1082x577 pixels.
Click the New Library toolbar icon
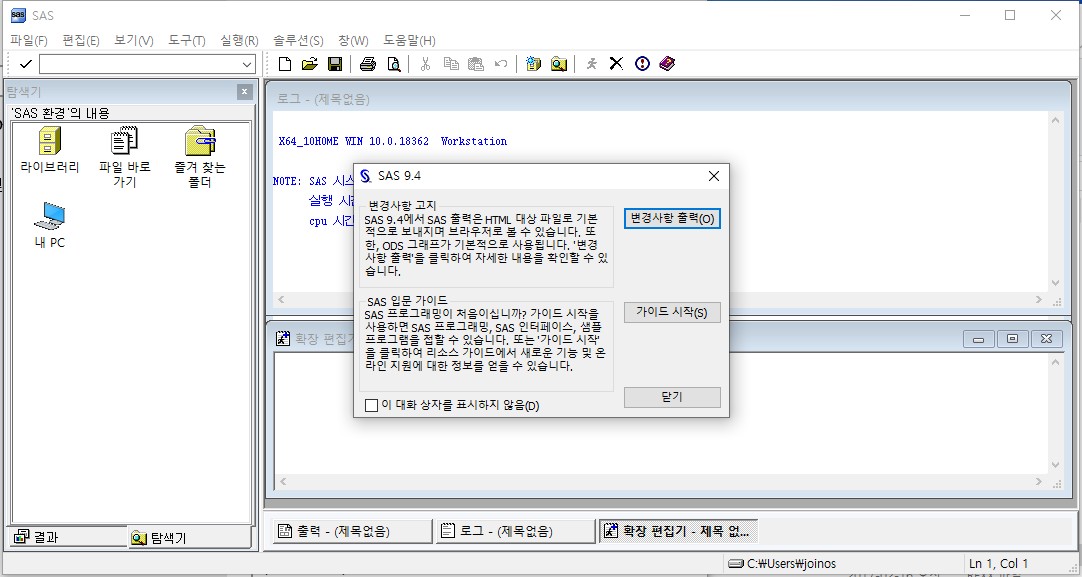point(533,64)
